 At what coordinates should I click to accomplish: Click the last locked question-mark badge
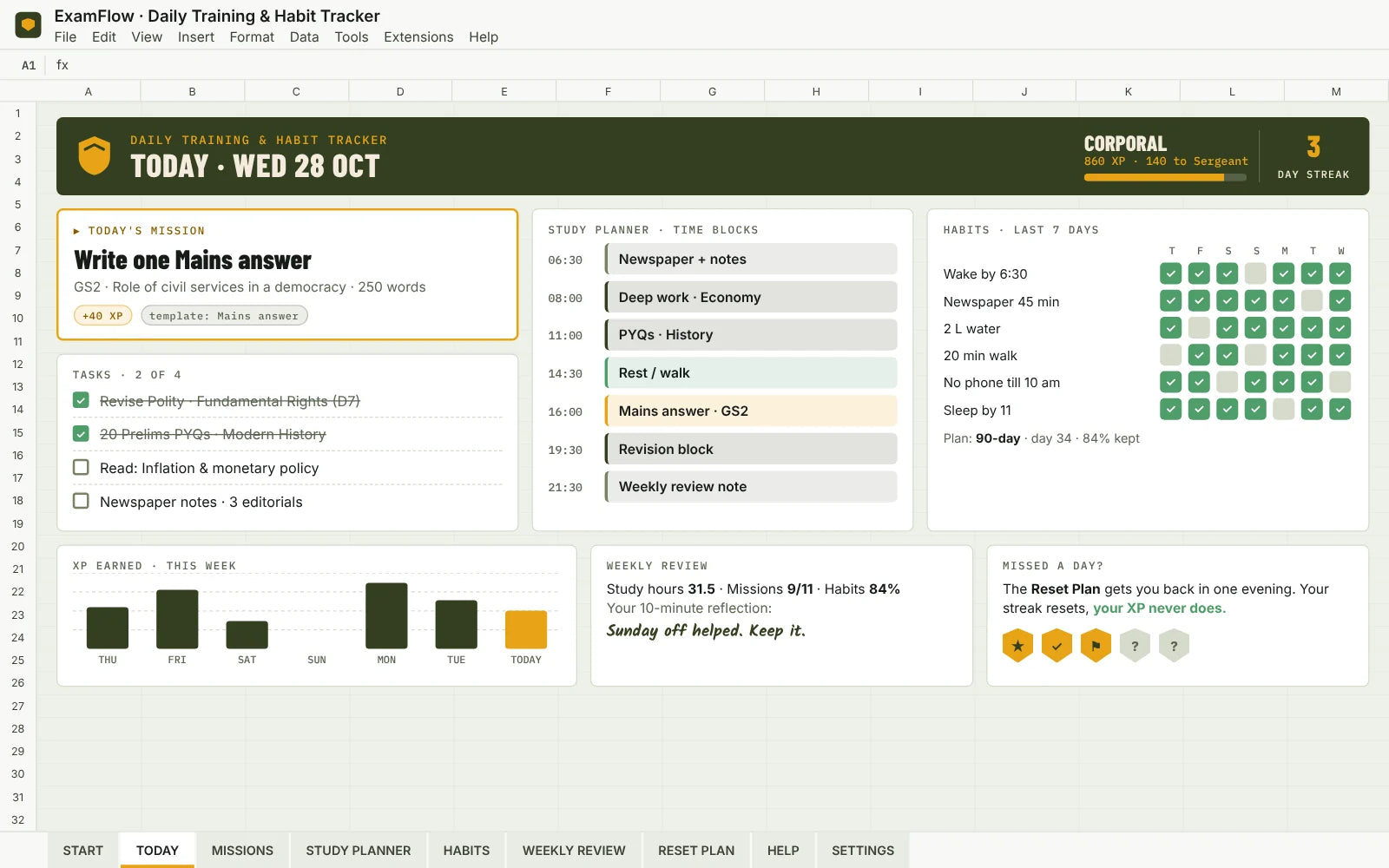[x=1174, y=646]
